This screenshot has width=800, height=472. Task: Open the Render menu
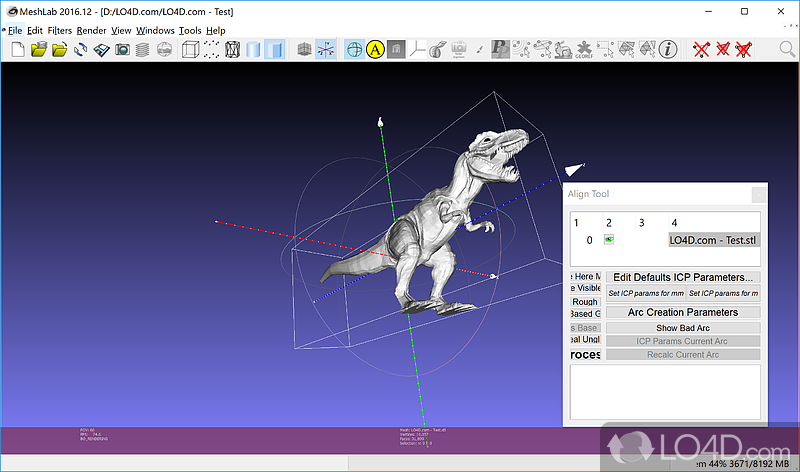click(91, 30)
